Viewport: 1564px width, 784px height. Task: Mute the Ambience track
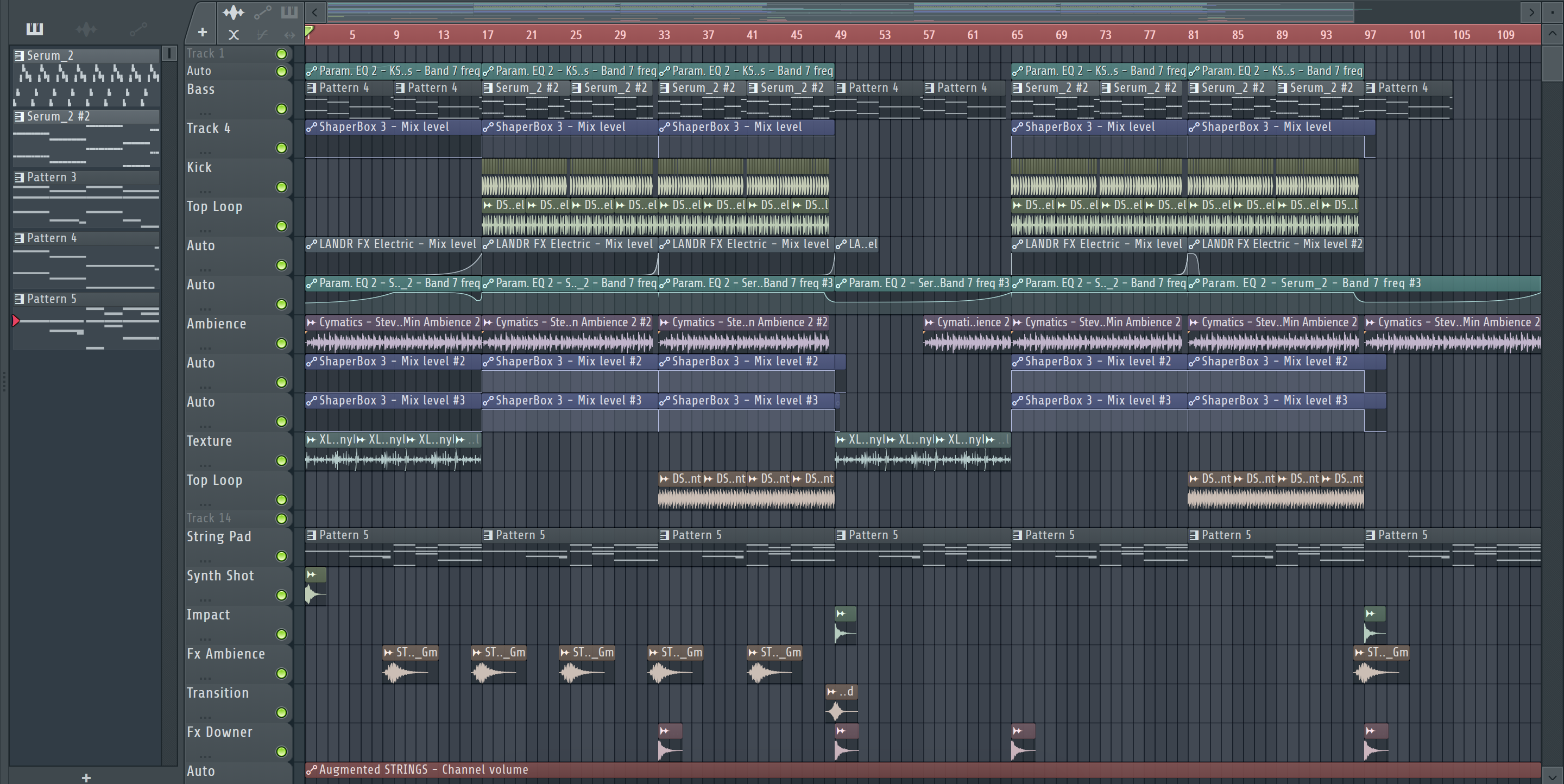[281, 344]
